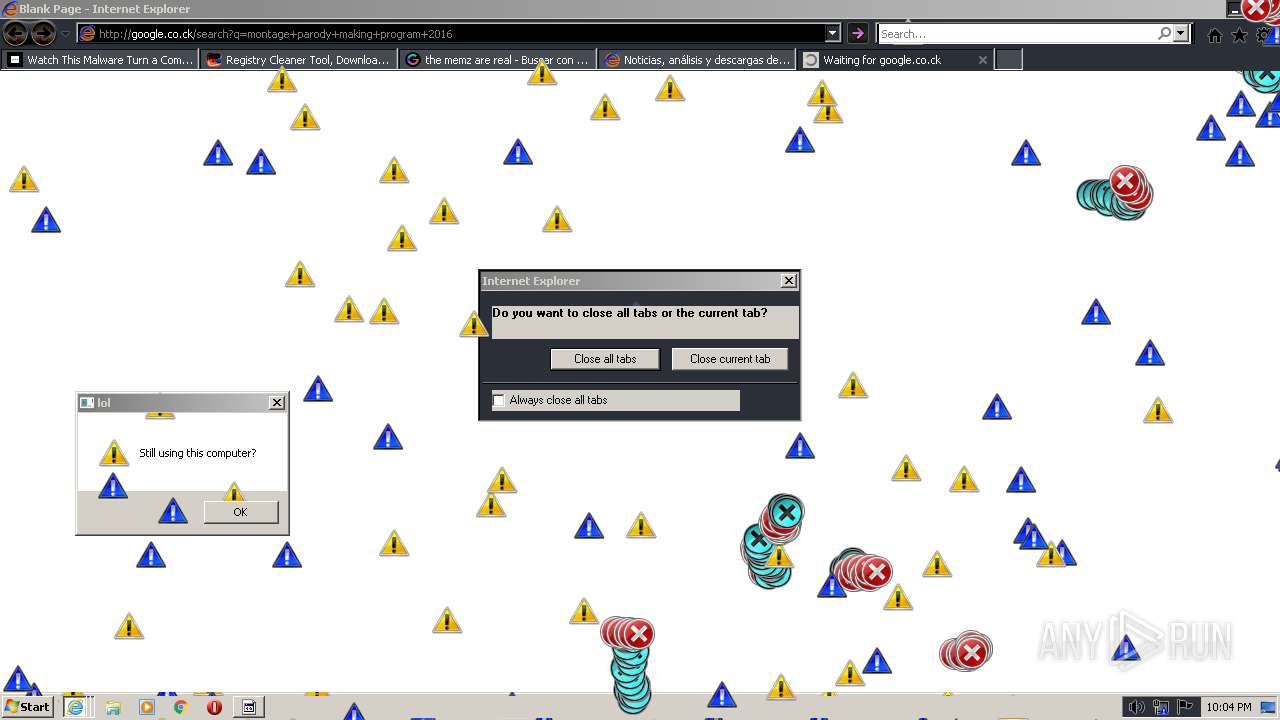This screenshot has height=720, width=1280.
Task: Click 'Close all tabs' button
Action: pyautogui.click(x=605, y=359)
